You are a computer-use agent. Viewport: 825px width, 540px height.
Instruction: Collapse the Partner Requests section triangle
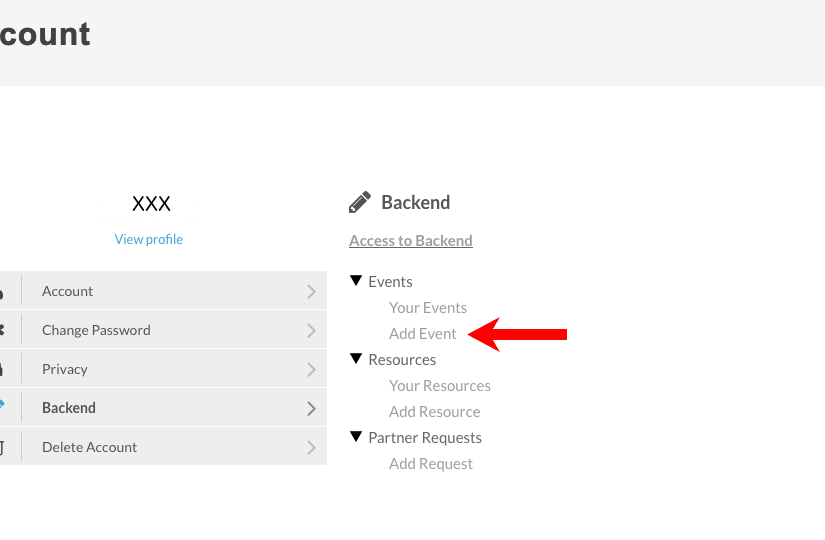pos(356,437)
